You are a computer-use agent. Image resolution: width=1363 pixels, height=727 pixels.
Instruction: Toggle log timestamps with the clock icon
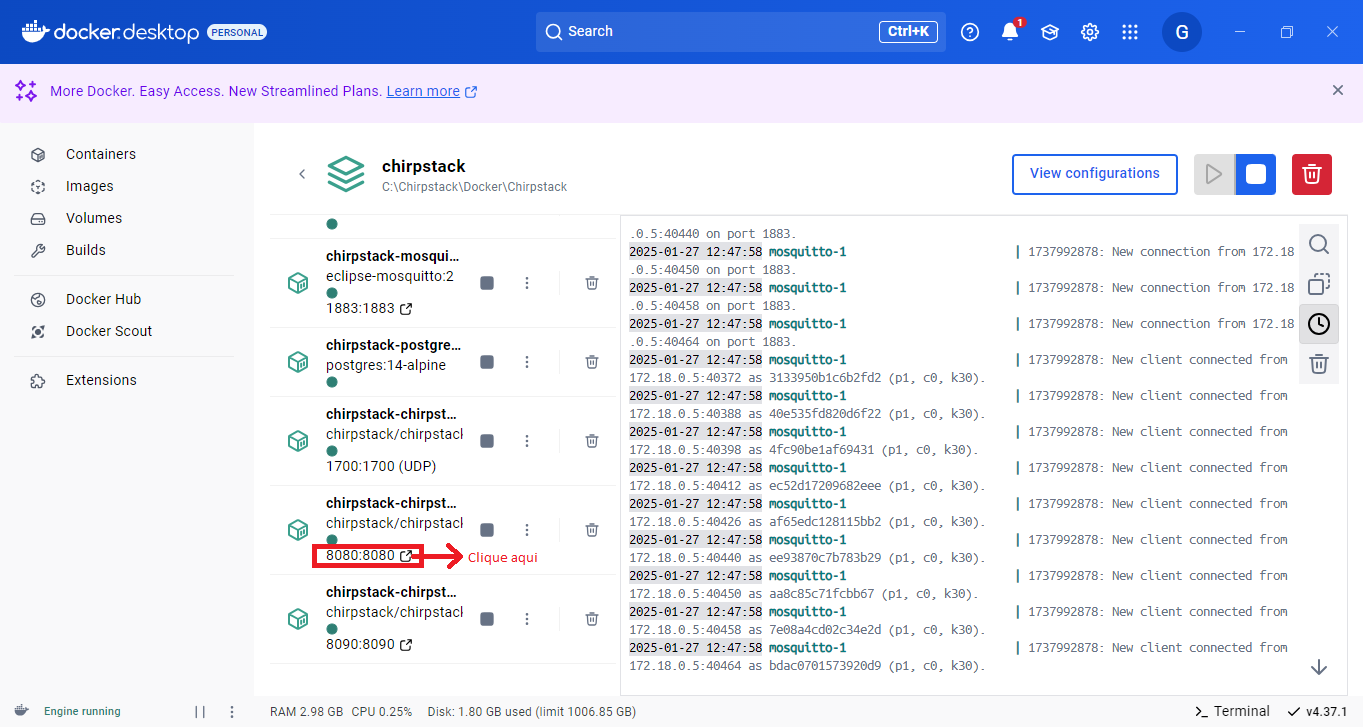[1319, 324]
